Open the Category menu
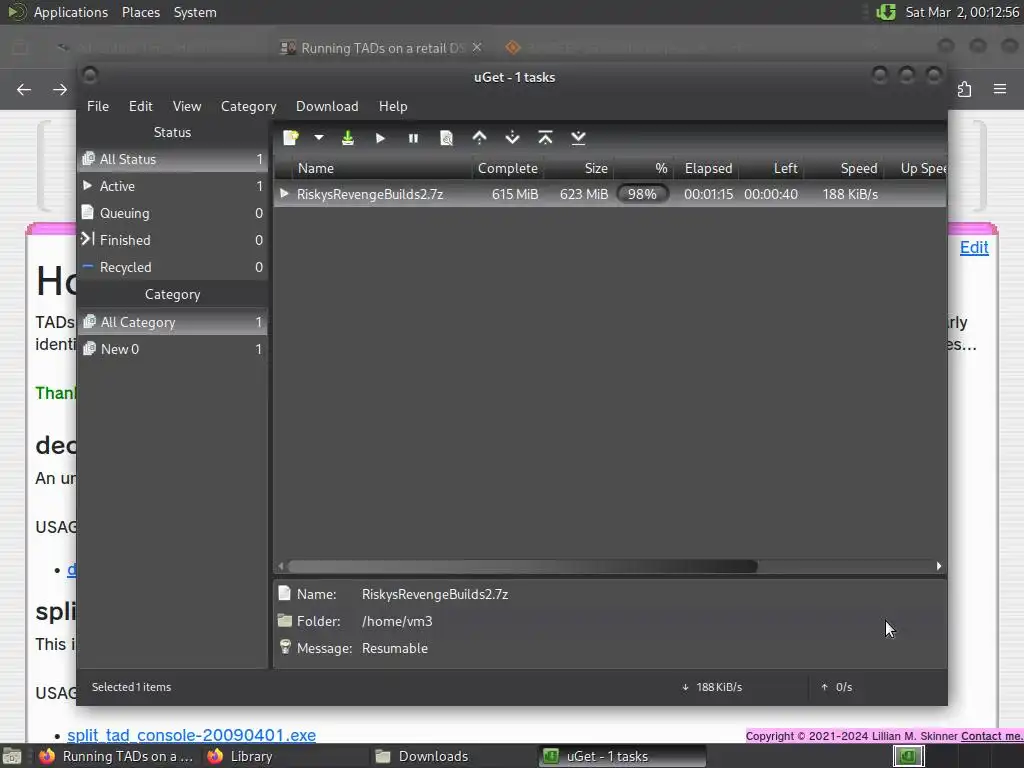This screenshot has width=1024, height=768. [248, 106]
